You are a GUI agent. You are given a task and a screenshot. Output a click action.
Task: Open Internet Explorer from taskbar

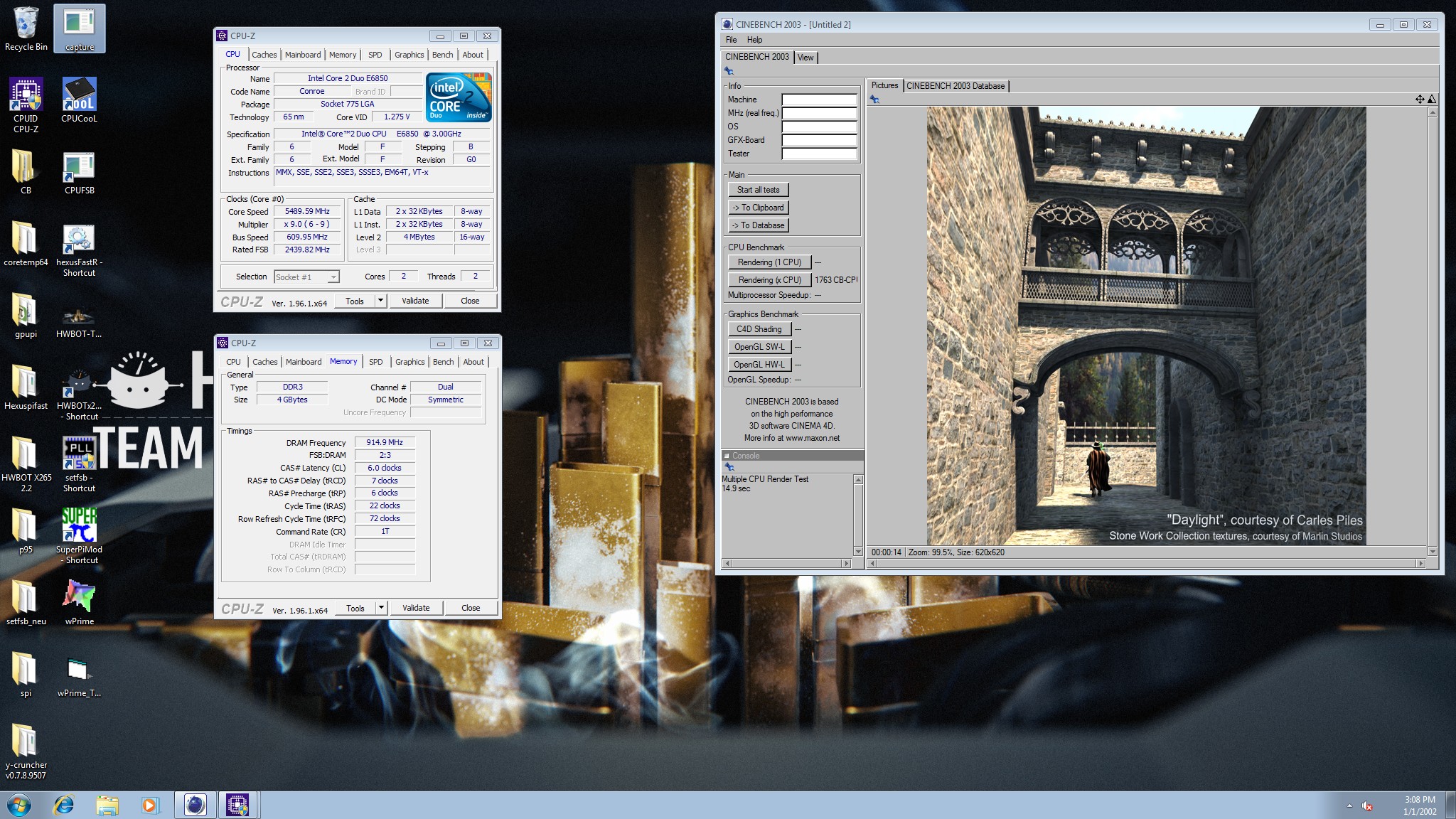pyautogui.click(x=64, y=805)
